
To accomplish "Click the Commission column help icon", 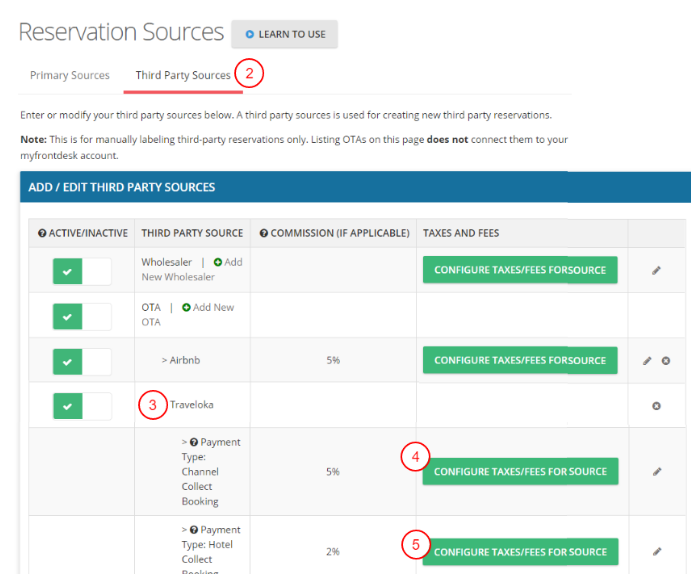I will (x=263, y=233).
